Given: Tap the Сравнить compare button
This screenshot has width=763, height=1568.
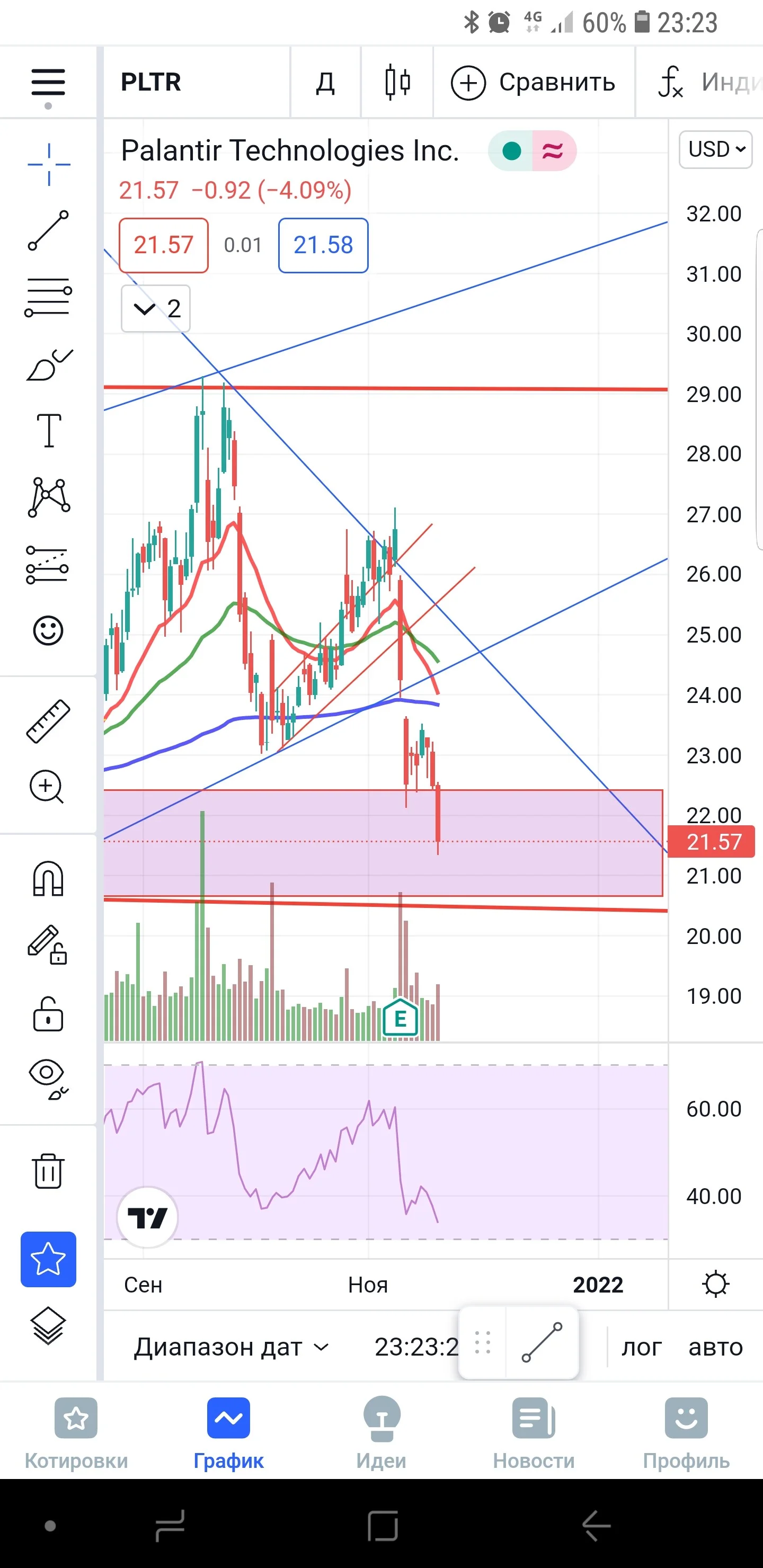Looking at the screenshot, I should pos(533,82).
